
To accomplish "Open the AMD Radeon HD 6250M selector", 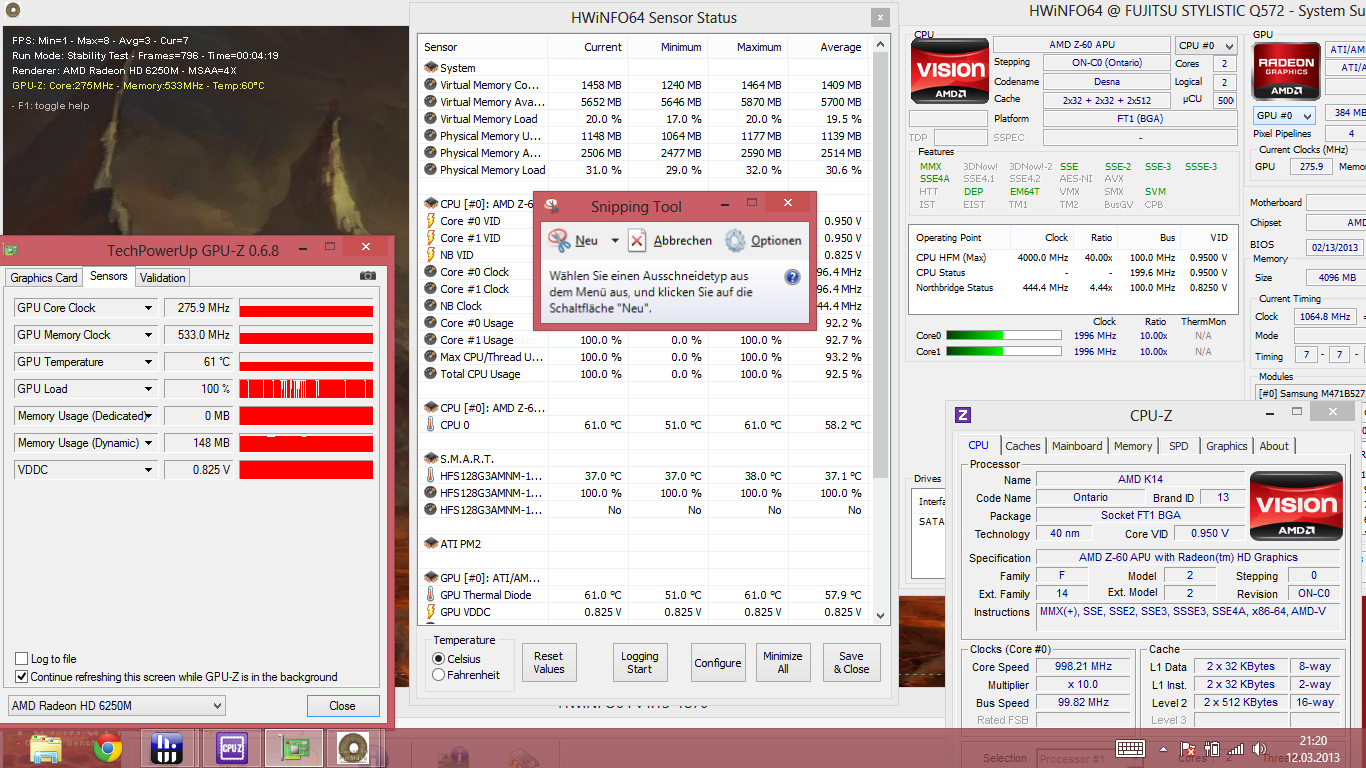I will tap(116, 706).
